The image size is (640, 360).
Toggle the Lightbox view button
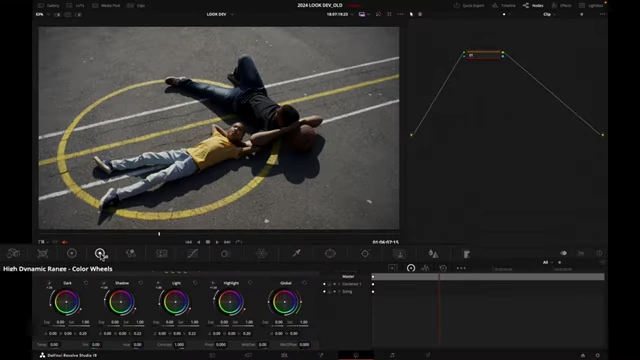coord(591,6)
